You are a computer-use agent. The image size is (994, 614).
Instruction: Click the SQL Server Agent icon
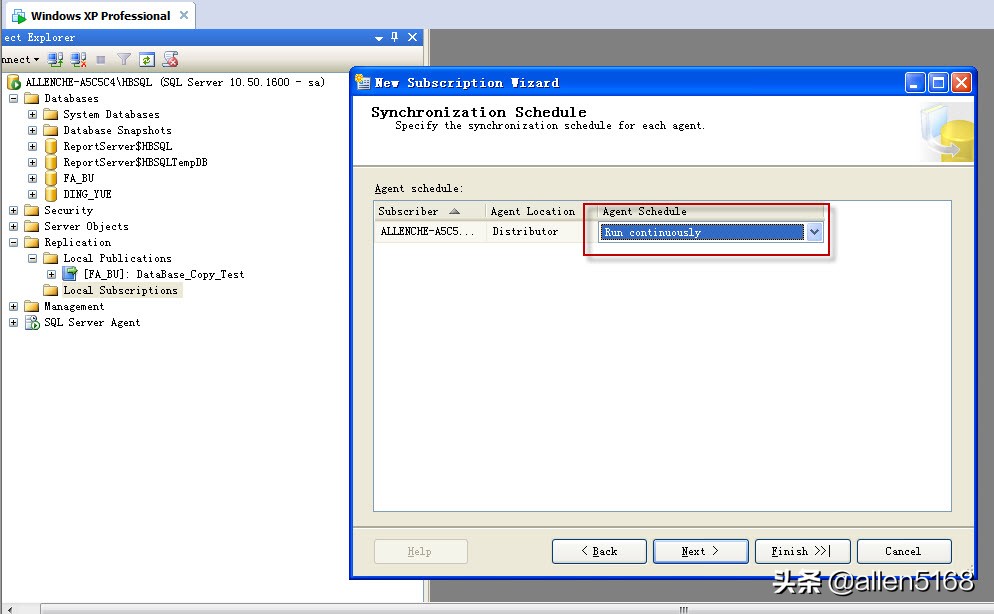pos(32,322)
